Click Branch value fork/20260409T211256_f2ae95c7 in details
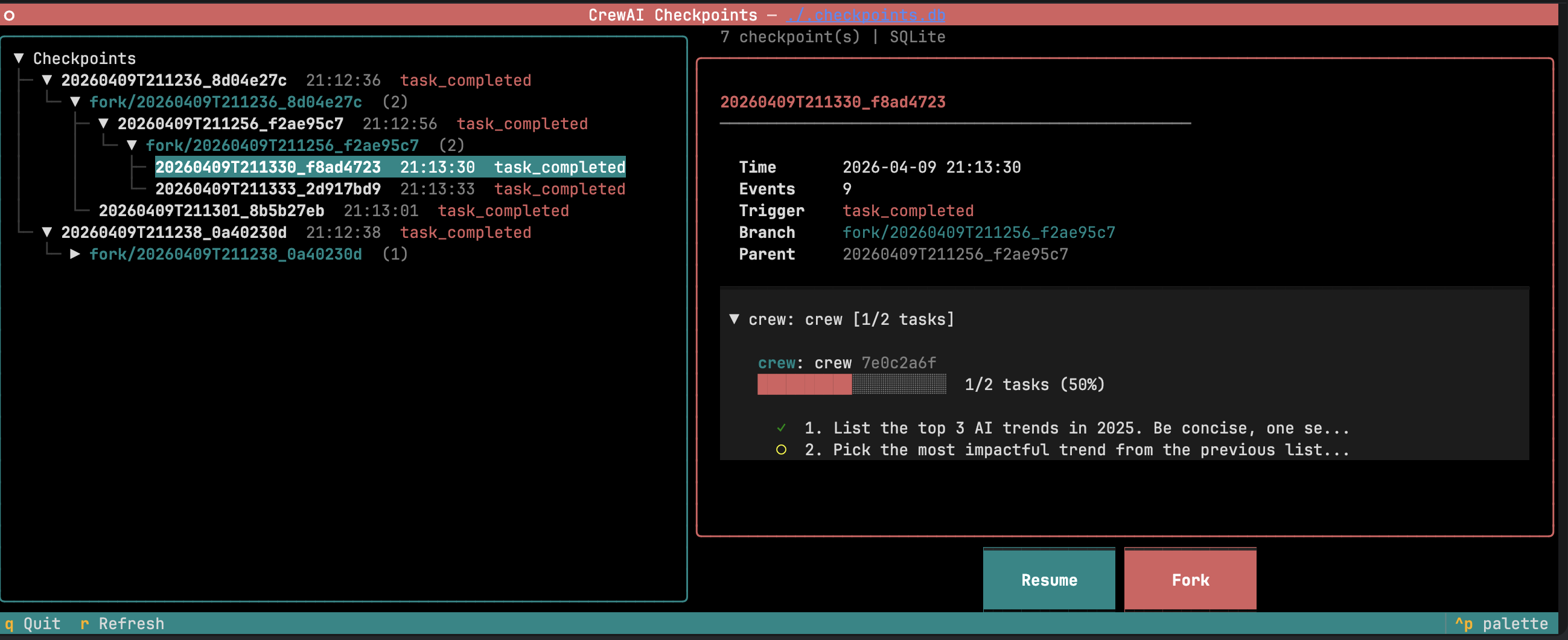This screenshot has width=1568, height=640. (x=979, y=232)
